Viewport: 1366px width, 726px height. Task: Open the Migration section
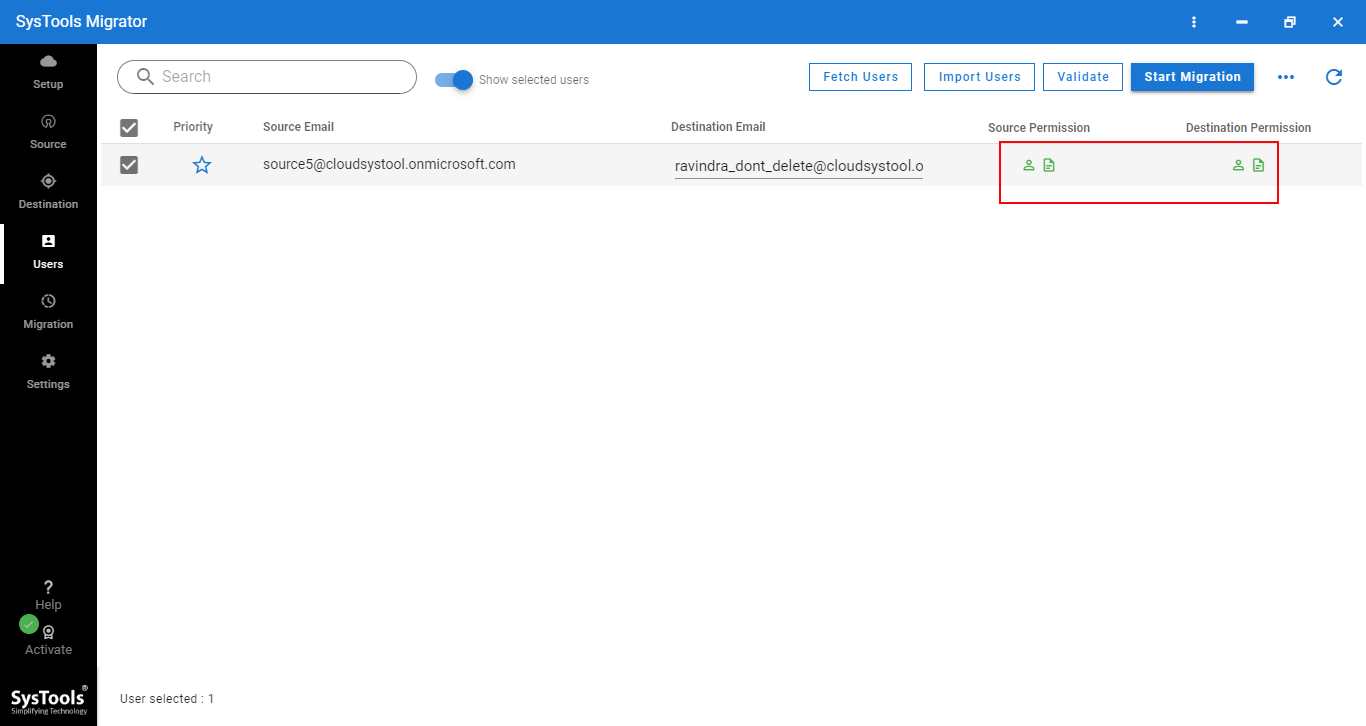tap(48, 312)
